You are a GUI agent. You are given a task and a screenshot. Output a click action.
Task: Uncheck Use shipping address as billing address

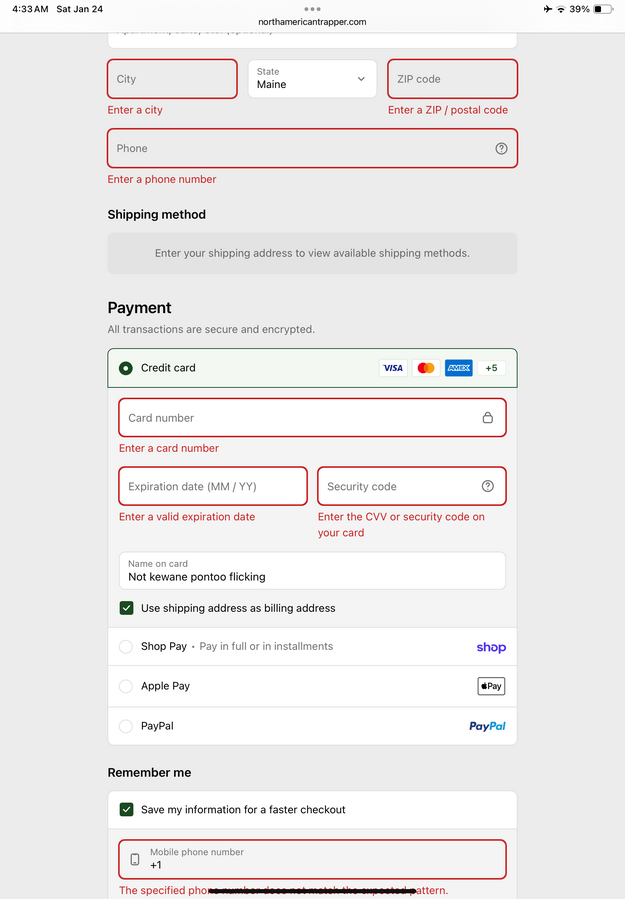tap(127, 608)
